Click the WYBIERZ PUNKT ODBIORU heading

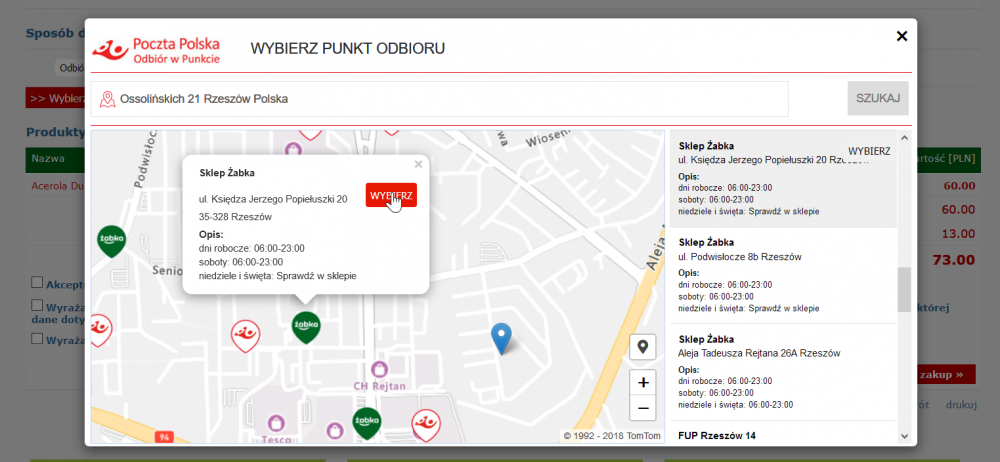tap(348, 48)
